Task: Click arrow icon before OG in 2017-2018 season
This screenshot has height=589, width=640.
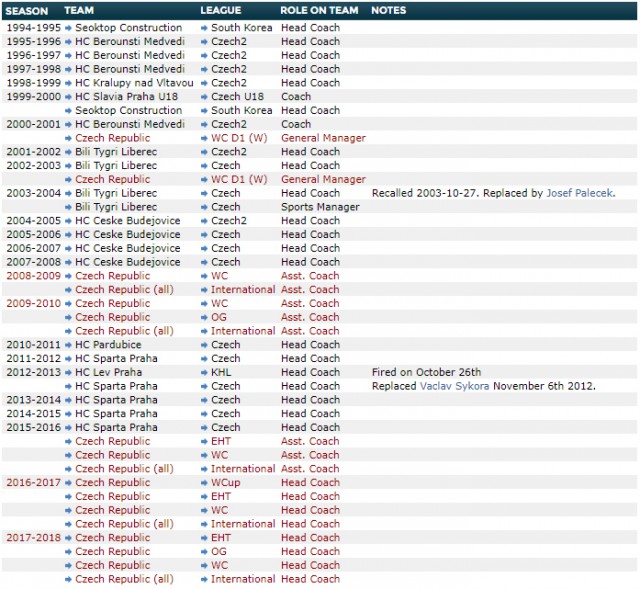Action: tap(204, 552)
